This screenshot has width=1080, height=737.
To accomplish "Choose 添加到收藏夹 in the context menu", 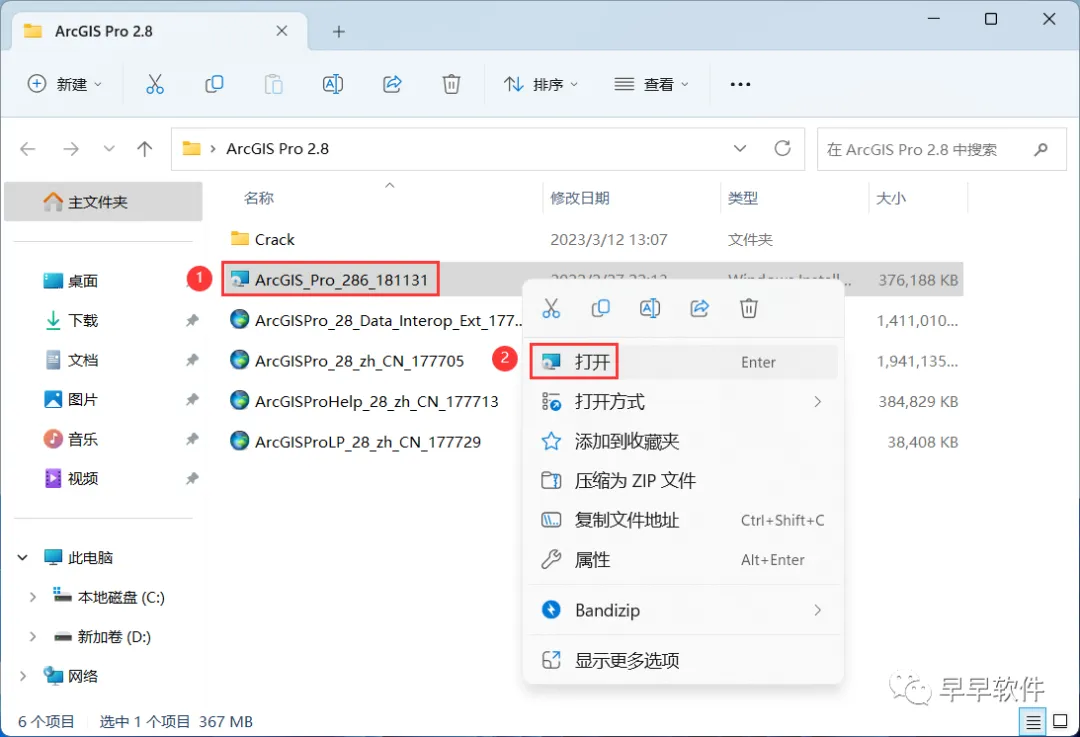I will click(683, 442).
